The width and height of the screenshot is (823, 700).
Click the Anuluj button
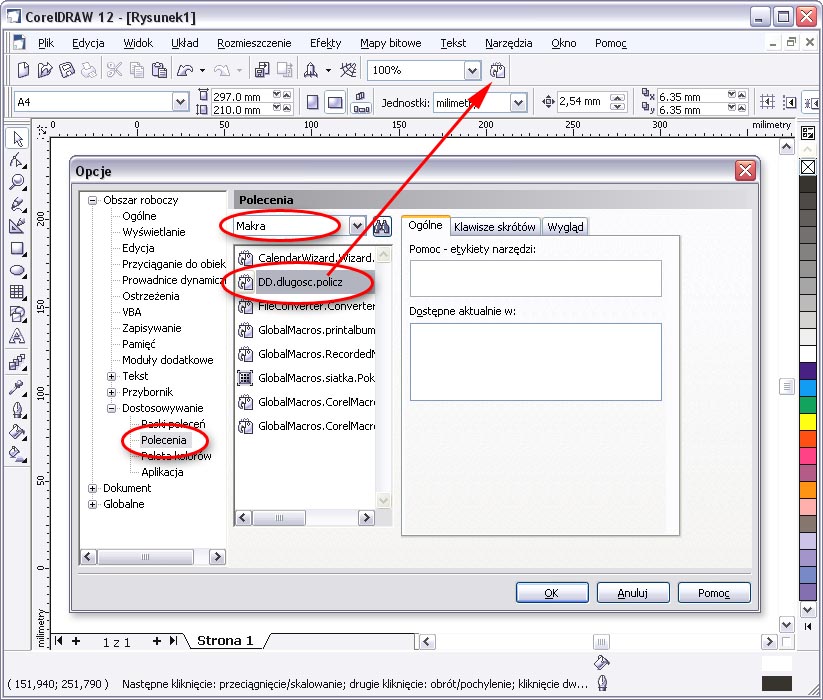point(632,593)
